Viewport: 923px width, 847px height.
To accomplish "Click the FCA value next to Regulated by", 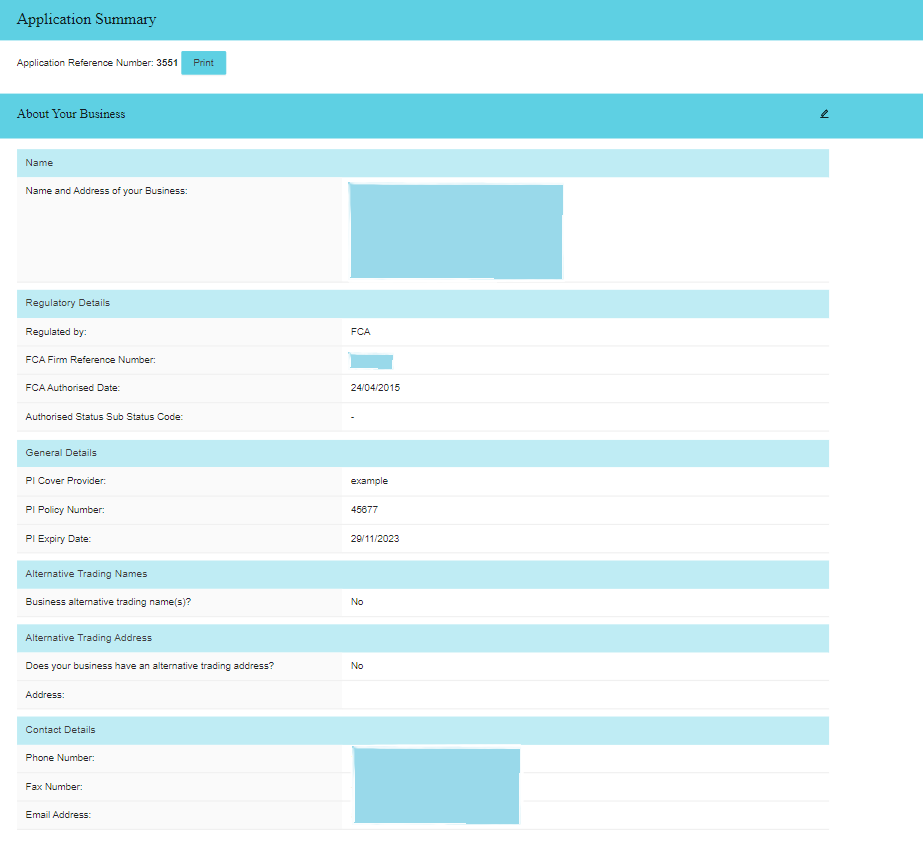I will point(359,331).
